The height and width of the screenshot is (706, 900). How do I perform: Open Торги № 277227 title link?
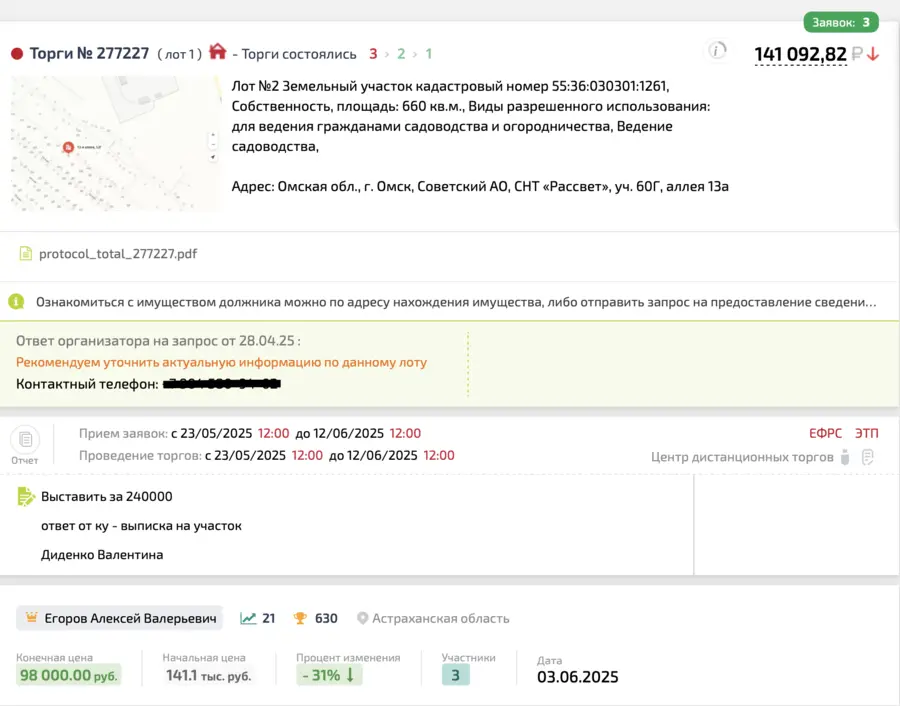click(x=89, y=53)
